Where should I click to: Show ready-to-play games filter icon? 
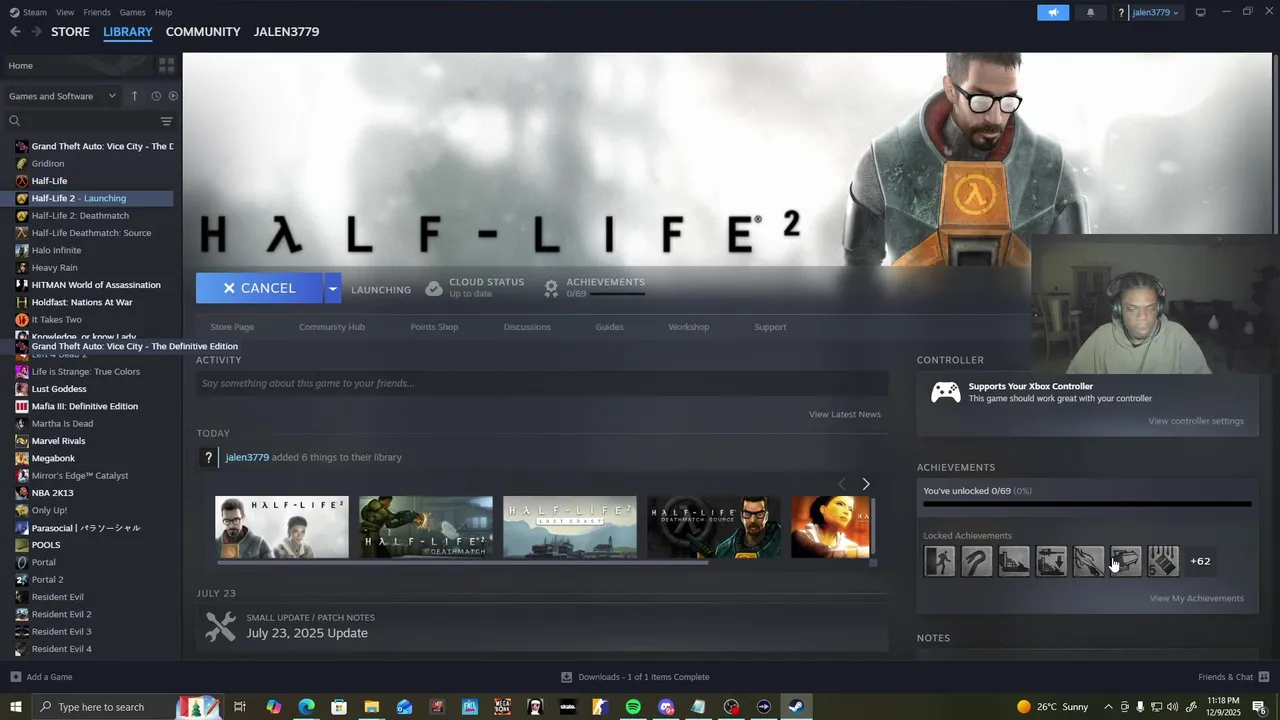tap(173, 96)
